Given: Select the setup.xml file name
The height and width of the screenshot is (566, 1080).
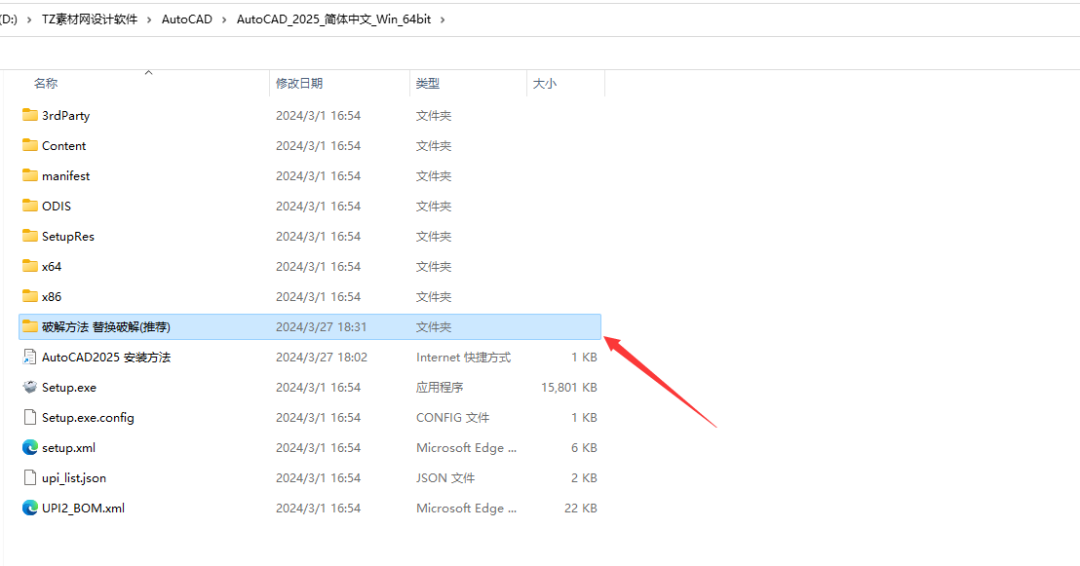Looking at the screenshot, I should pyautogui.click(x=69, y=448).
